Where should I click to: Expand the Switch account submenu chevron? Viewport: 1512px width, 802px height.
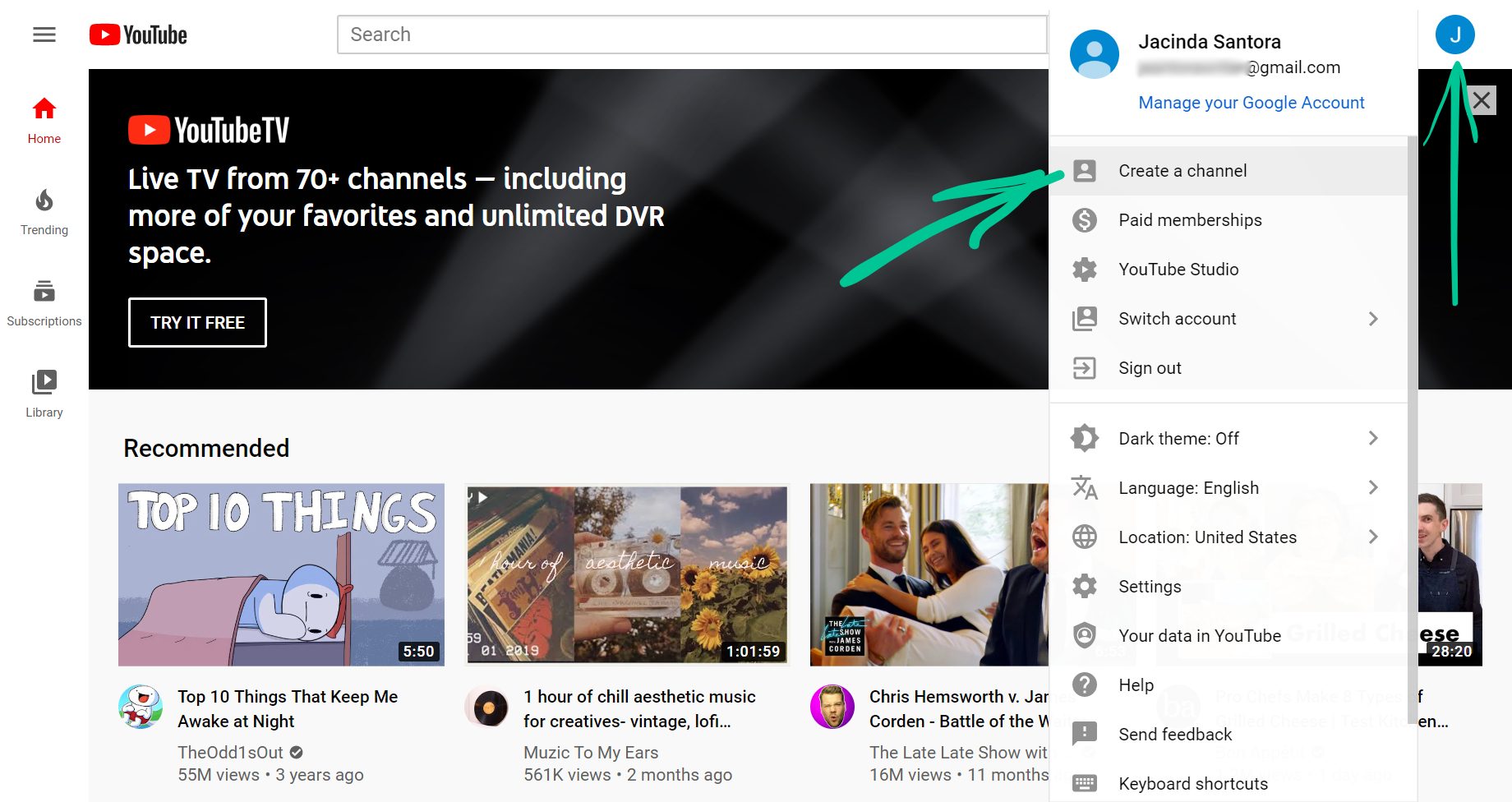1373,319
